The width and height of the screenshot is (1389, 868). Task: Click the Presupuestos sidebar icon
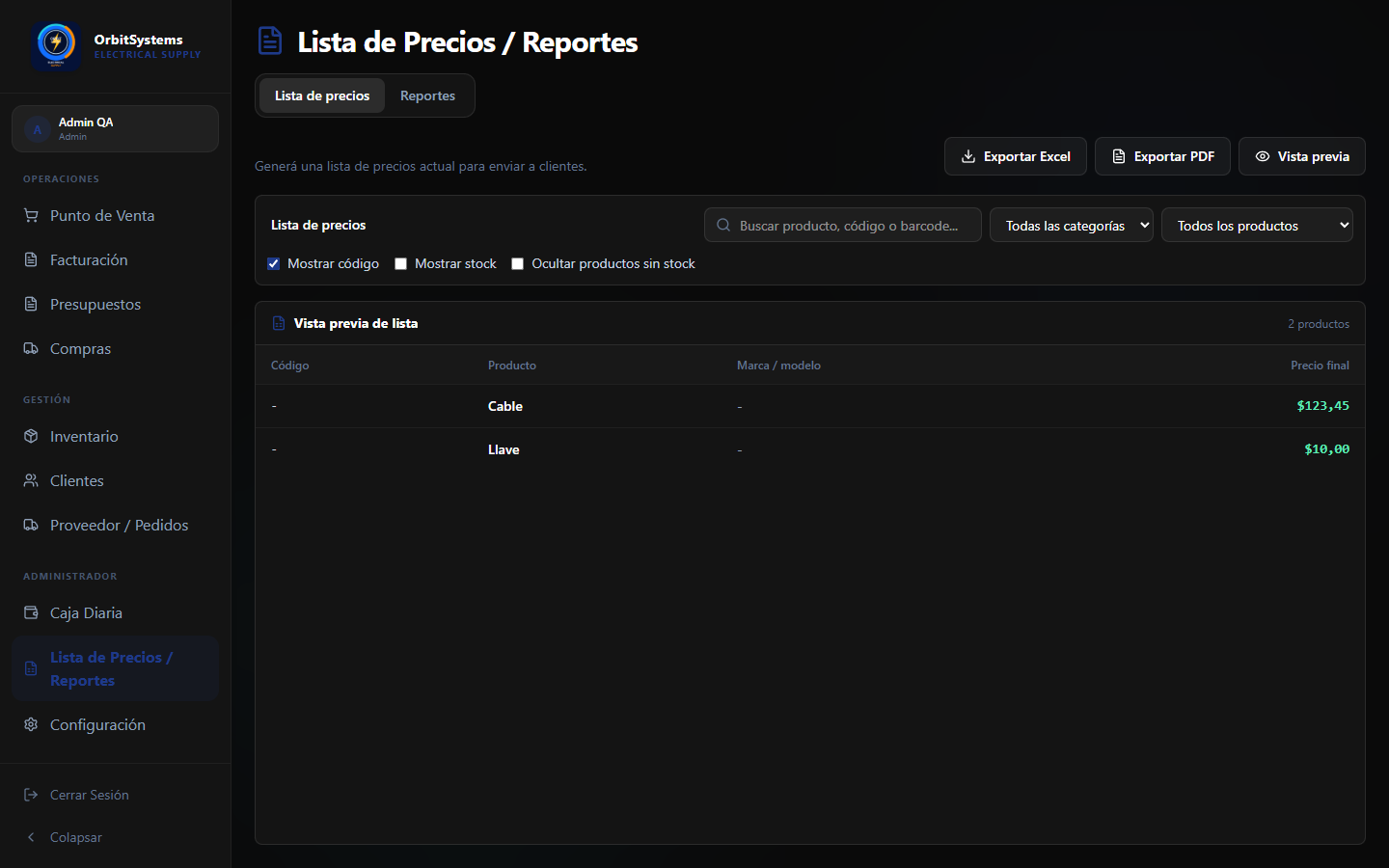(x=31, y=304)
